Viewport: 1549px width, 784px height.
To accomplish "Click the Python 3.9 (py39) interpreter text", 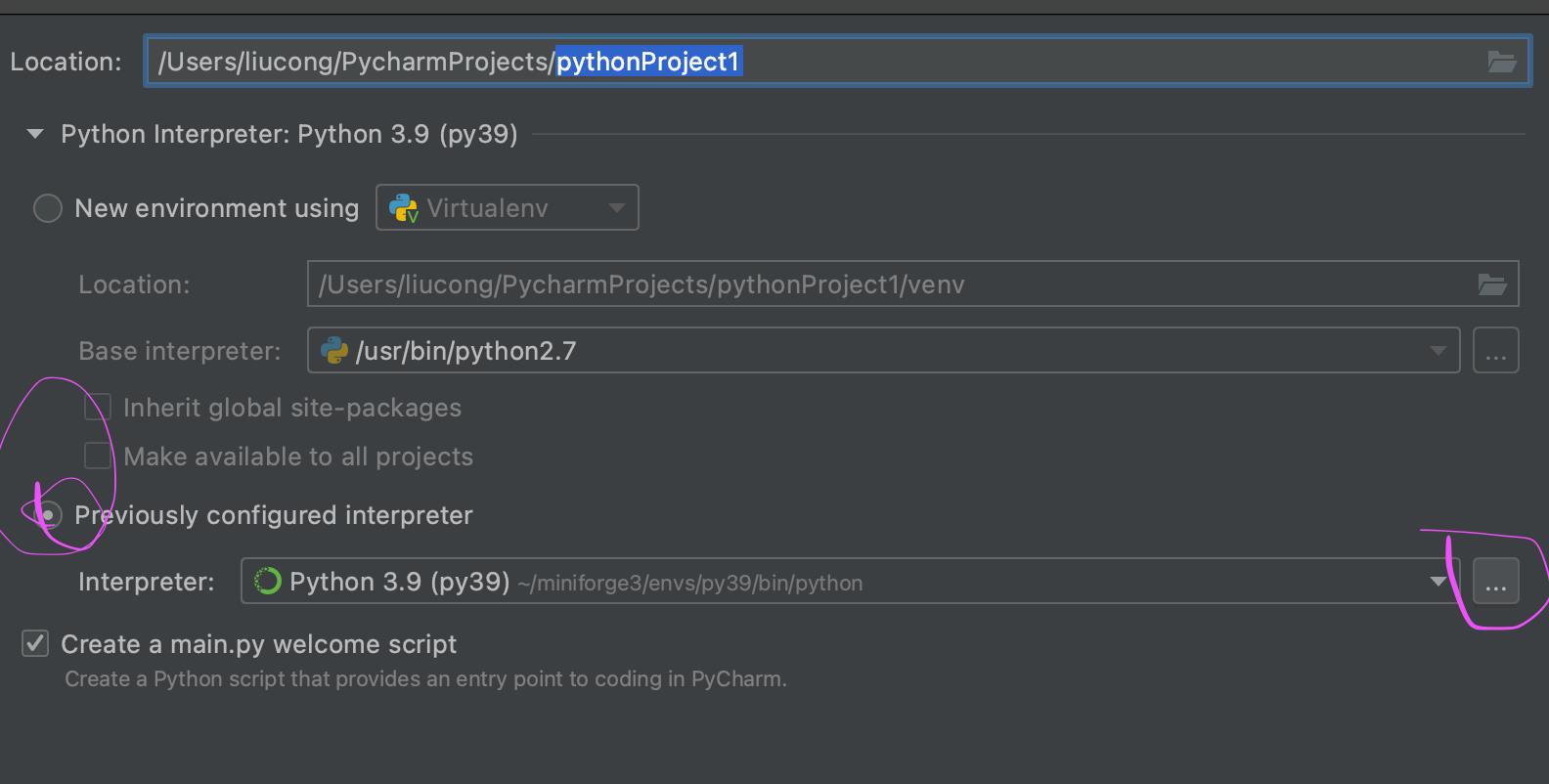I will (400, 582).
